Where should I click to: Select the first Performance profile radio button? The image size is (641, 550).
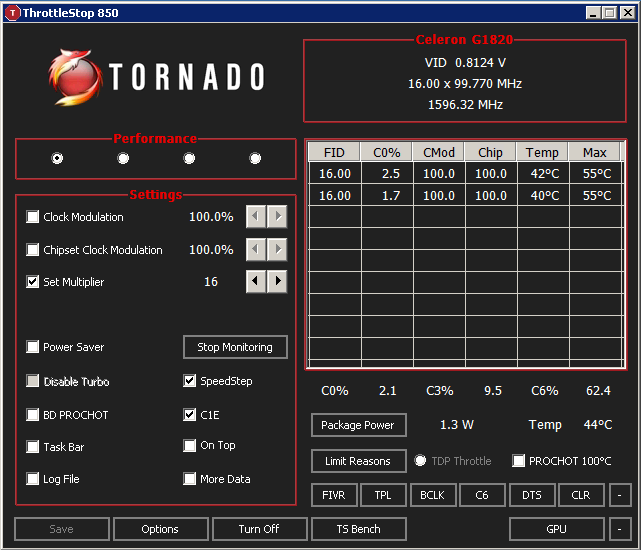[x=57, y=158]
